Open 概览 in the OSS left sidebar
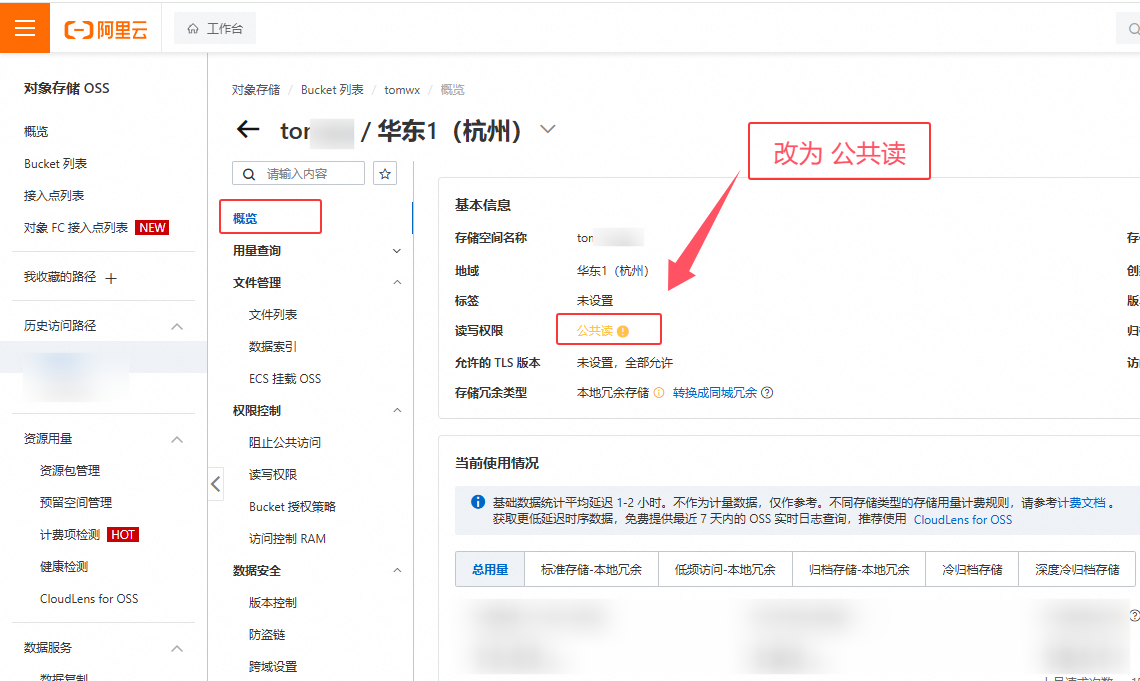 pyautogui.click(x=36, y=132)
